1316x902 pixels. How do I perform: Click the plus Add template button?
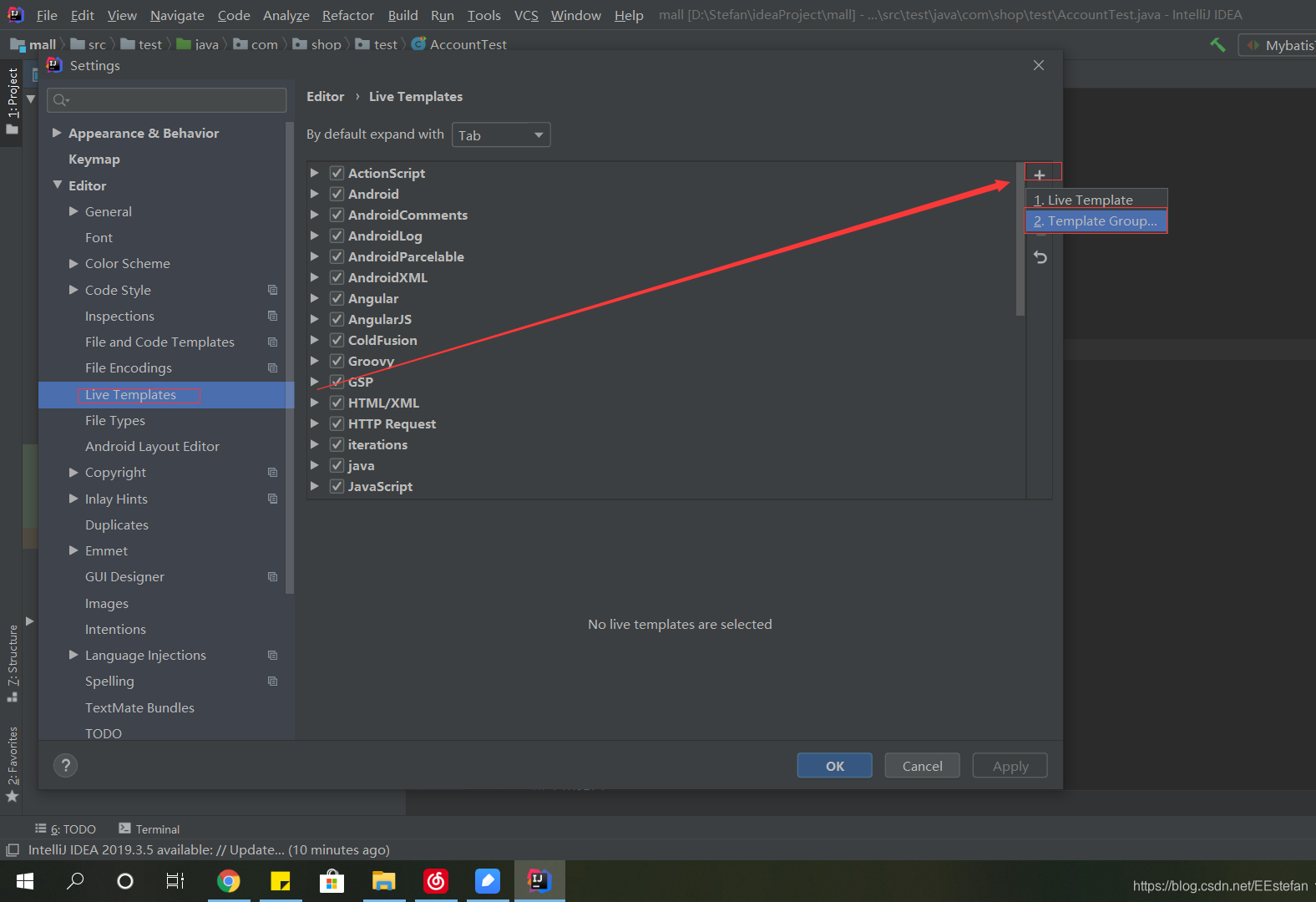point(1040,175)
